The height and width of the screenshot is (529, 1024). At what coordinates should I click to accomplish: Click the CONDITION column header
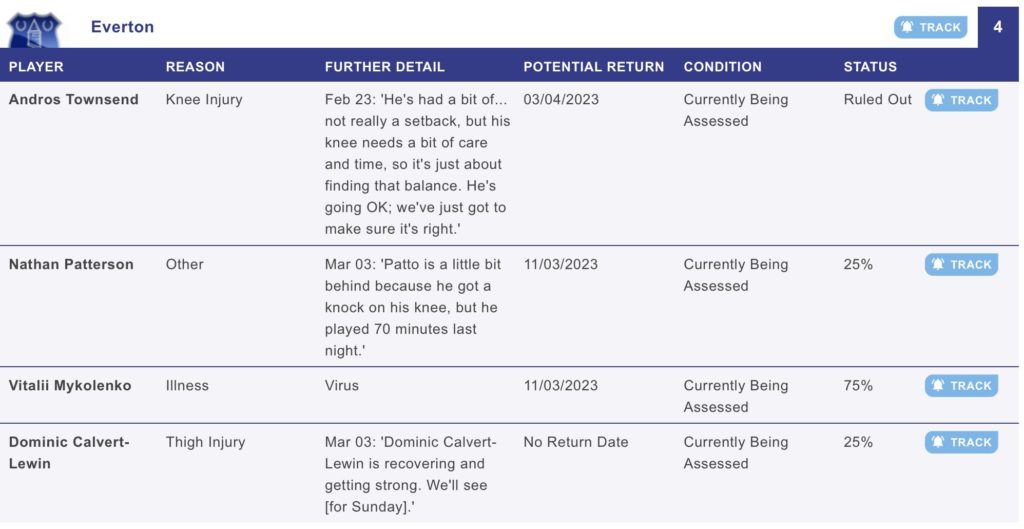coord(722,67)
